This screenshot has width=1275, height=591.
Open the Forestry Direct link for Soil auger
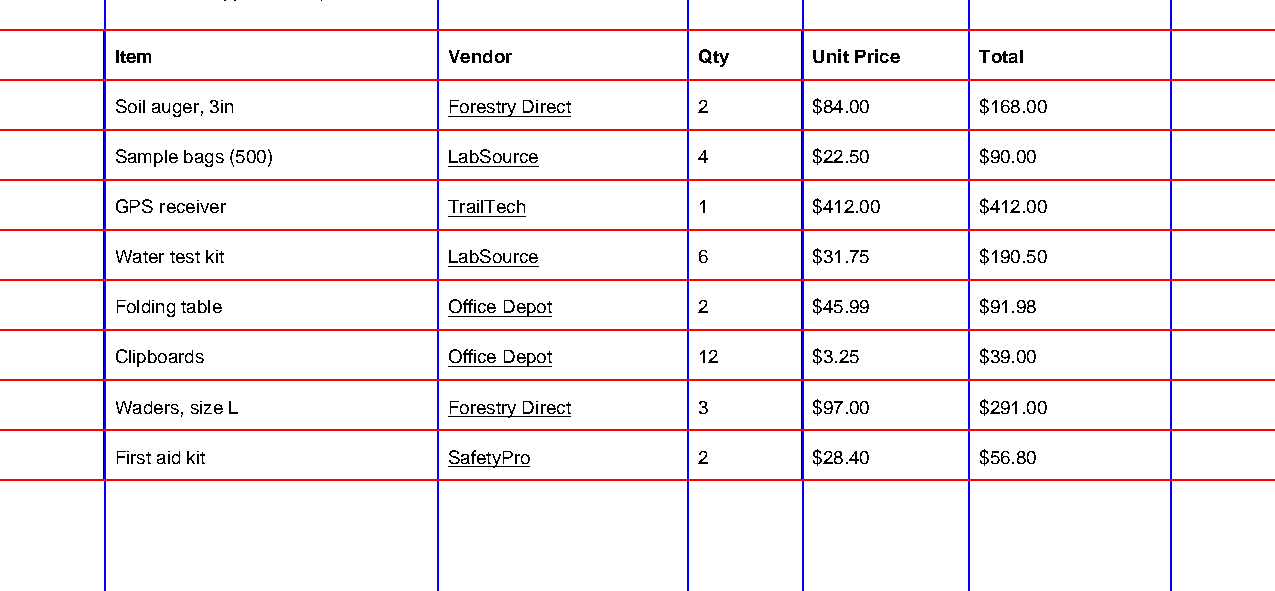pos(509,107)
